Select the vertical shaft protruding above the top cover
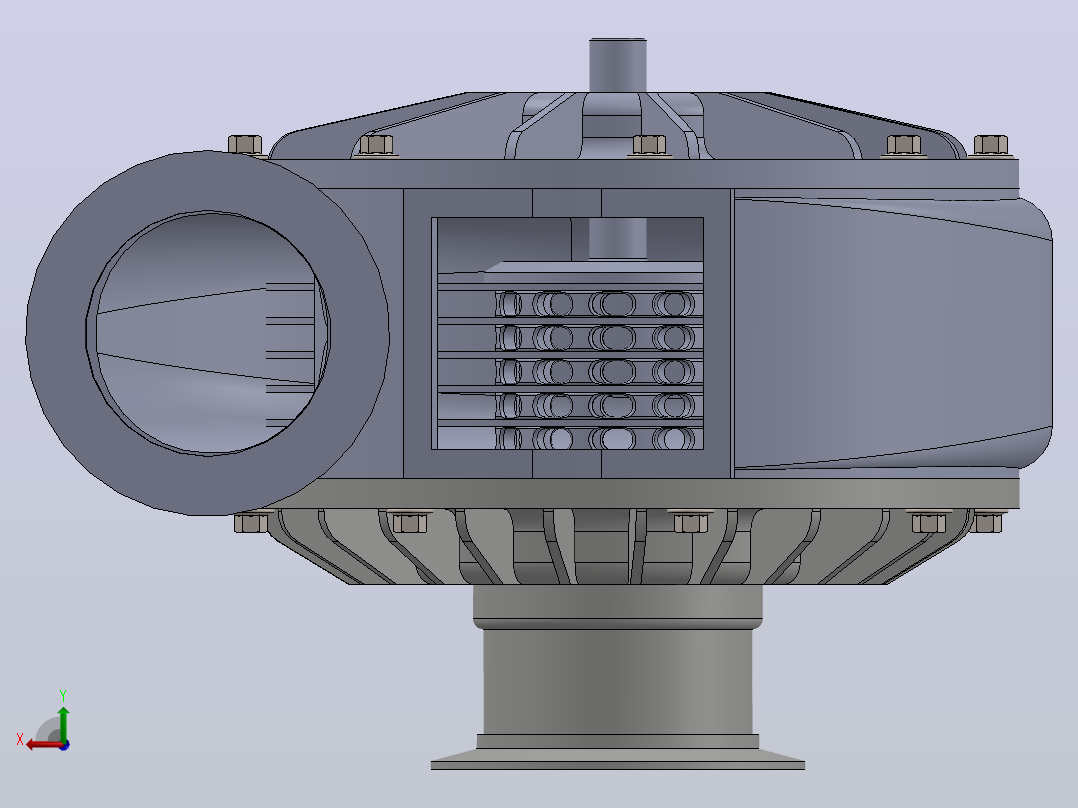The height and width of the screenshot is (808, 1078). click(x=617, y=65)
